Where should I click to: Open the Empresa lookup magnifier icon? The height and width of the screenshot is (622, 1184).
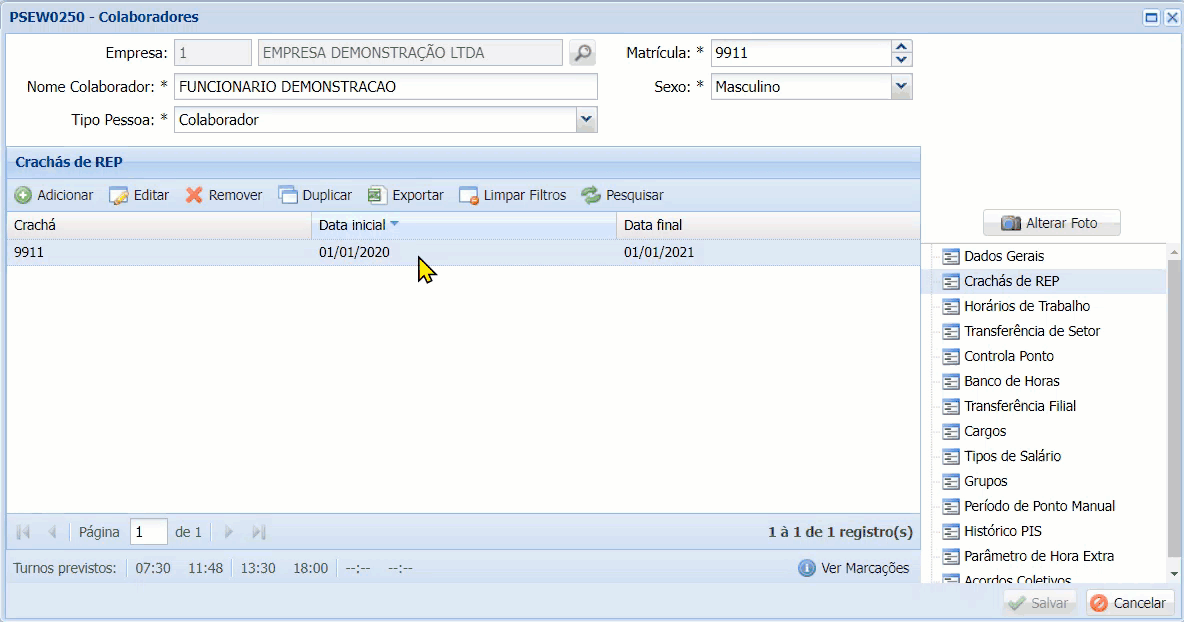[582, 53]
